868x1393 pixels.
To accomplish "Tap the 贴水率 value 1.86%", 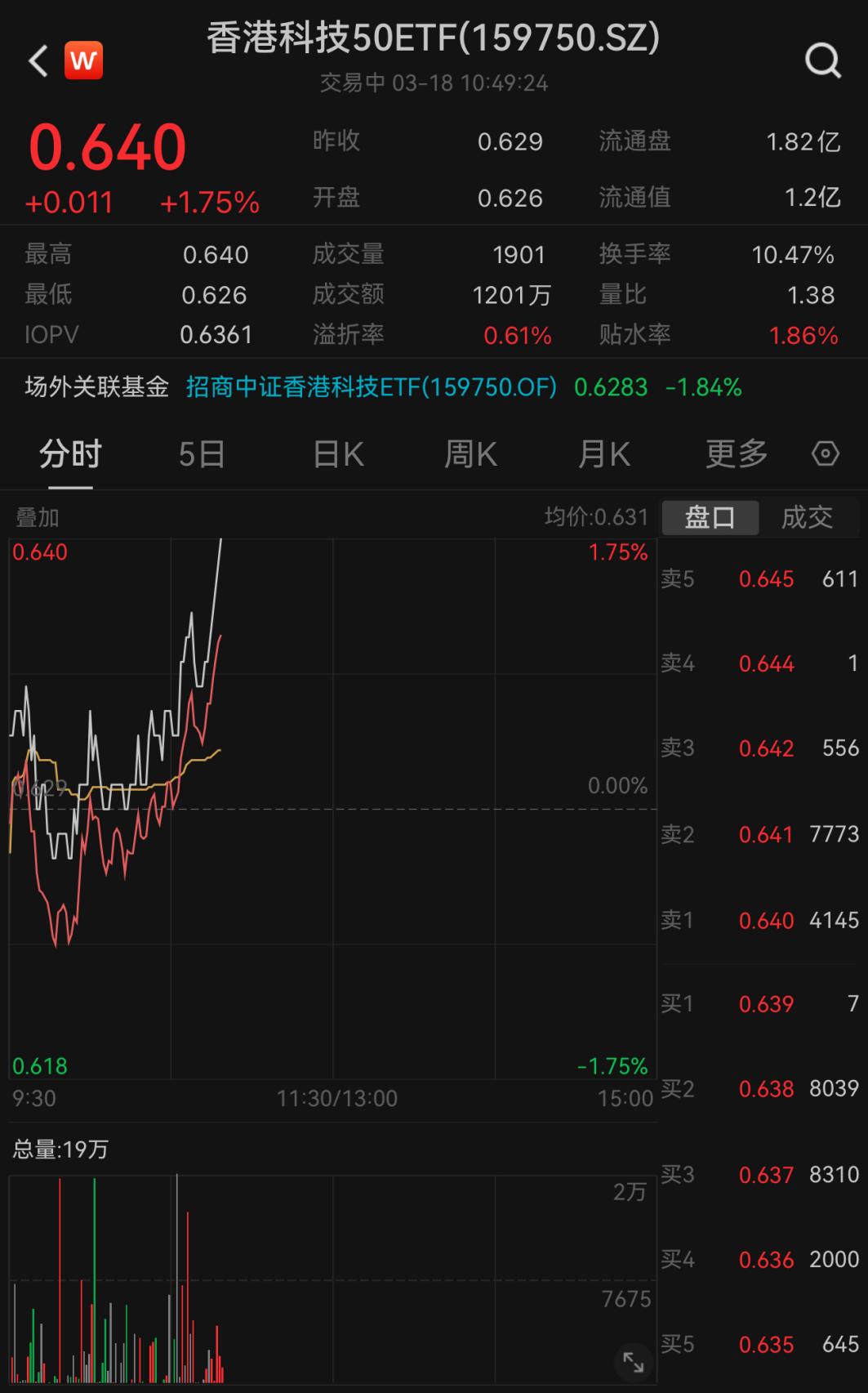I will coord(804,336).
